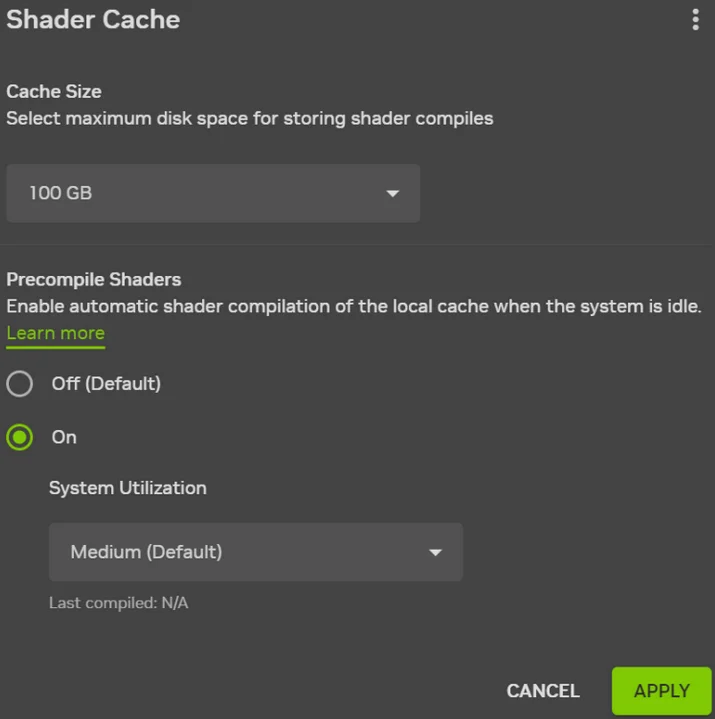The width and height of the screenshot is (715, 719).
Task: Click the System Utilization label
Action: click(x=128, y=488)
